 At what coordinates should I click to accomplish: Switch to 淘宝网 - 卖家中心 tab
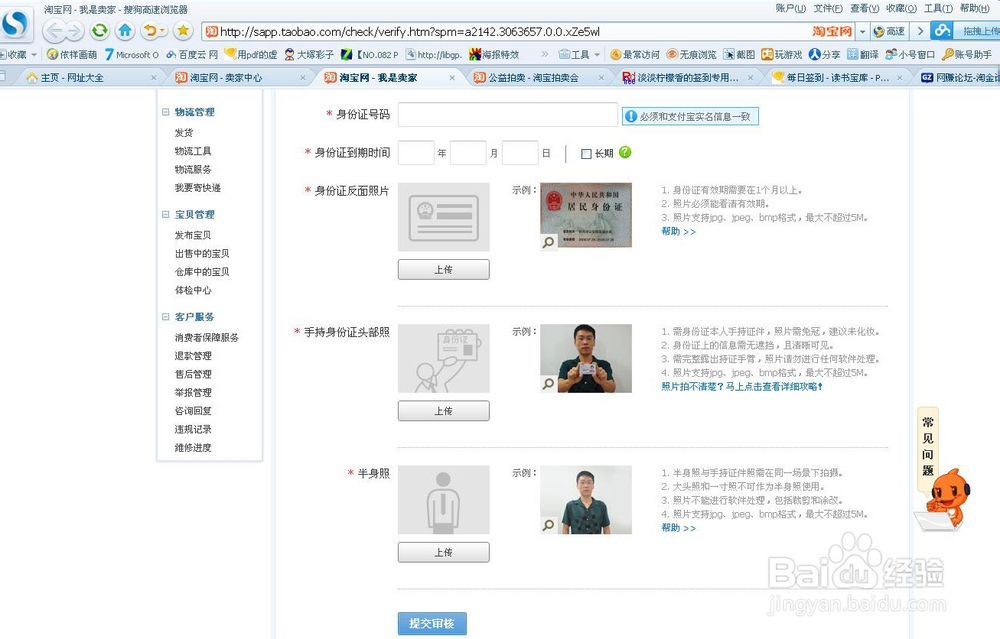pyautogui.click(x=240, y=78)
